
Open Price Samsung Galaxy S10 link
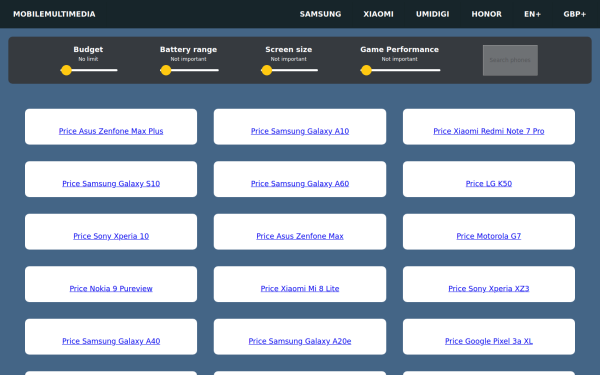(111, 183)
